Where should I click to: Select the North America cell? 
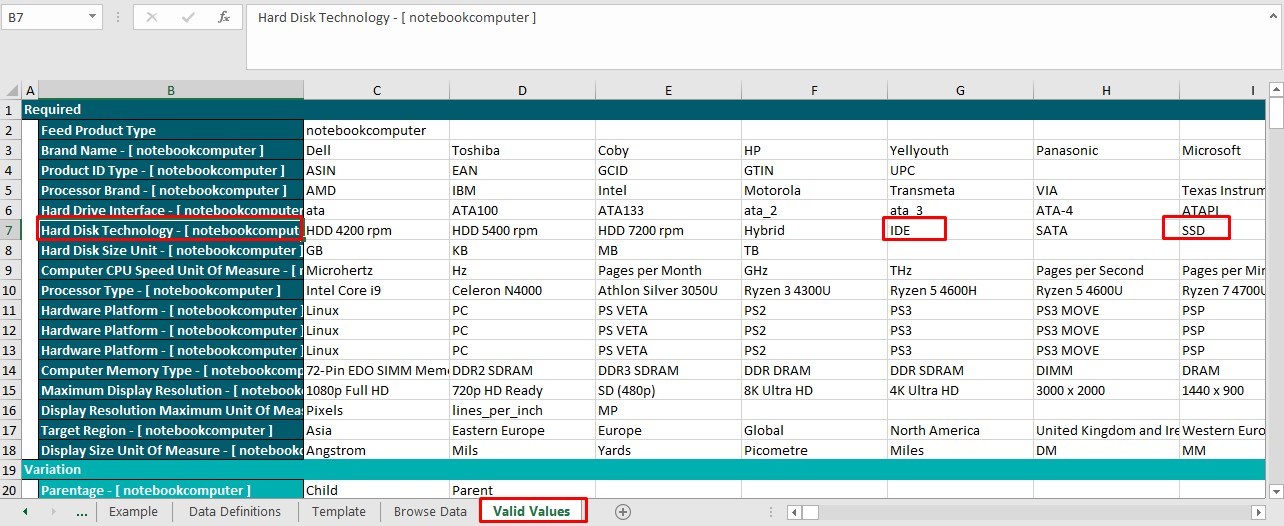click(x=960, y=430)
